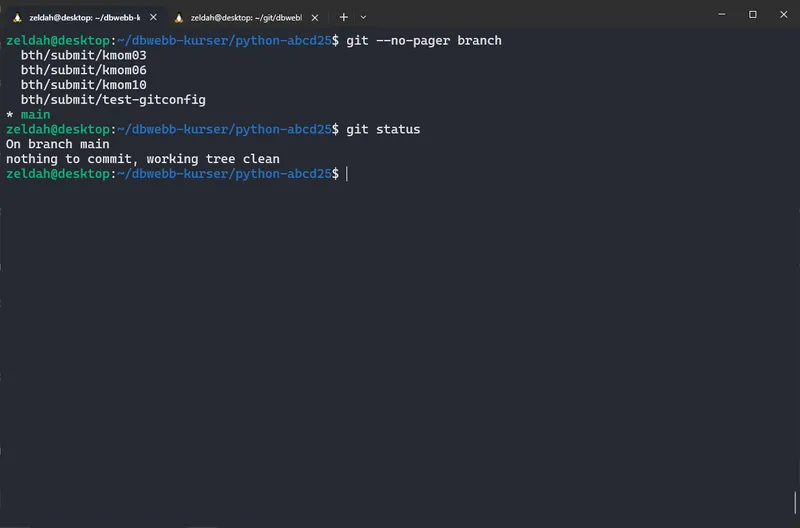Screen dimensions: 800x528
Task: Close the ~/git/dbwebb terminal tab
Action: pyautogui.click(x=315, y=17)
